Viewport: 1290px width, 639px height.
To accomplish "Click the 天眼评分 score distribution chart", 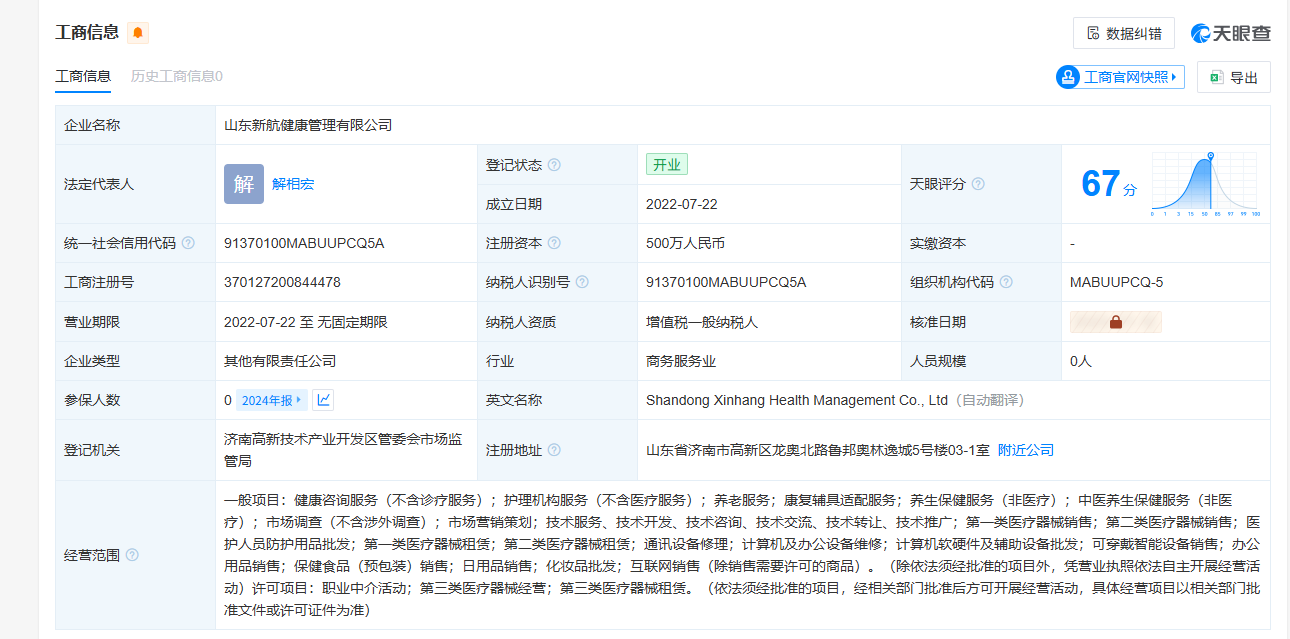I will (x=1205, y=184).
